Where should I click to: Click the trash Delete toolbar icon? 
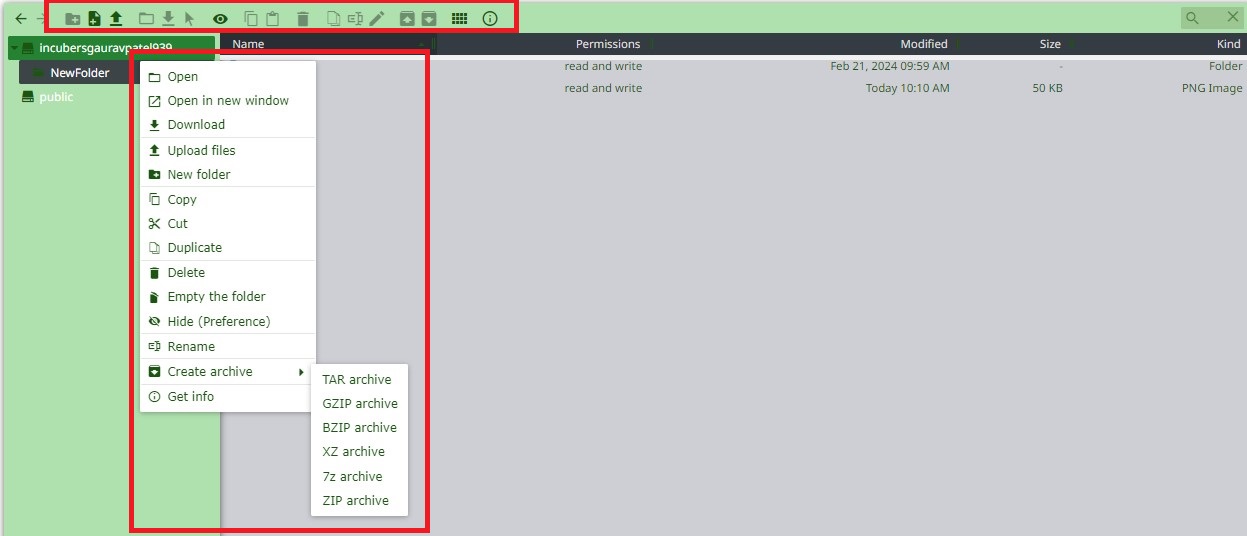pyautogui.click(x=303, y=18)
